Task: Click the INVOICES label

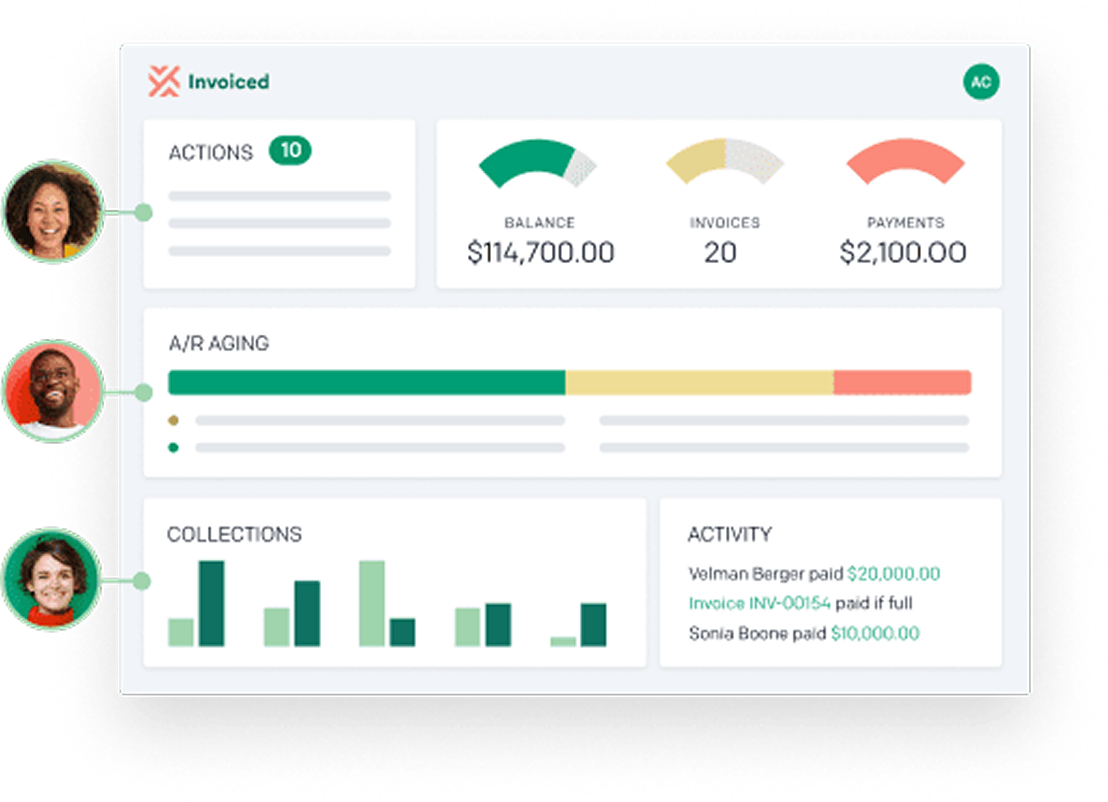Action: (725, 223)
